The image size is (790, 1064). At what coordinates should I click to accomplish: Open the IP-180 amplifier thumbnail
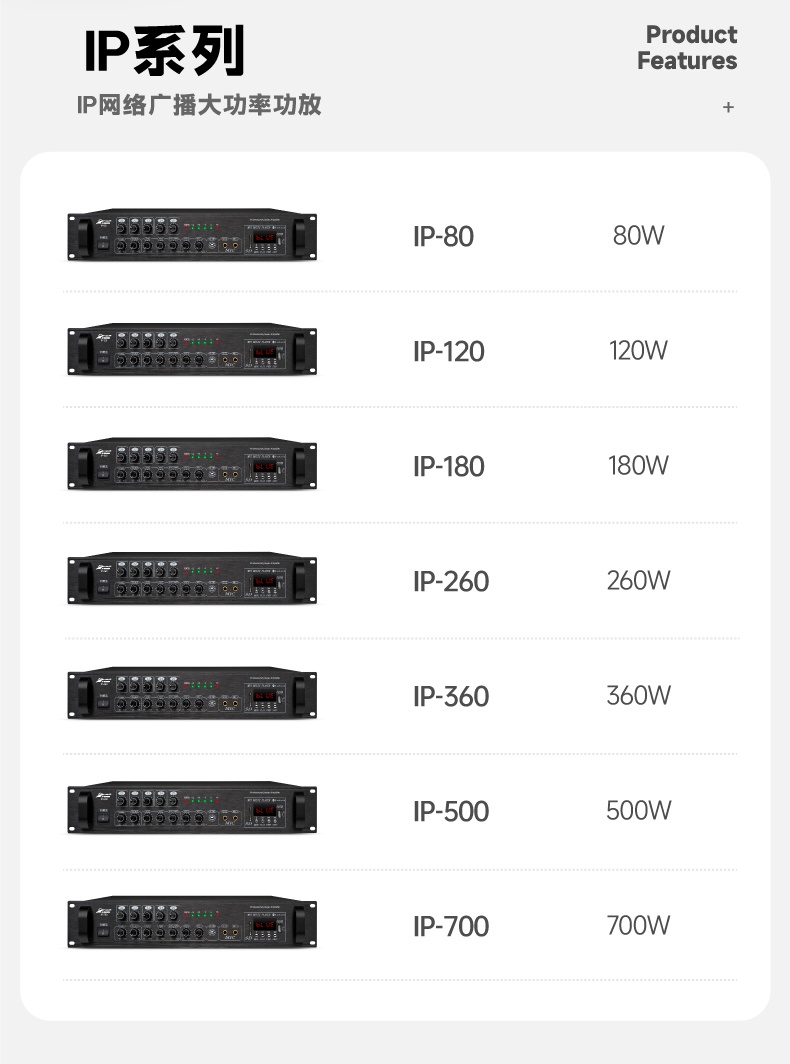point(192,466)
